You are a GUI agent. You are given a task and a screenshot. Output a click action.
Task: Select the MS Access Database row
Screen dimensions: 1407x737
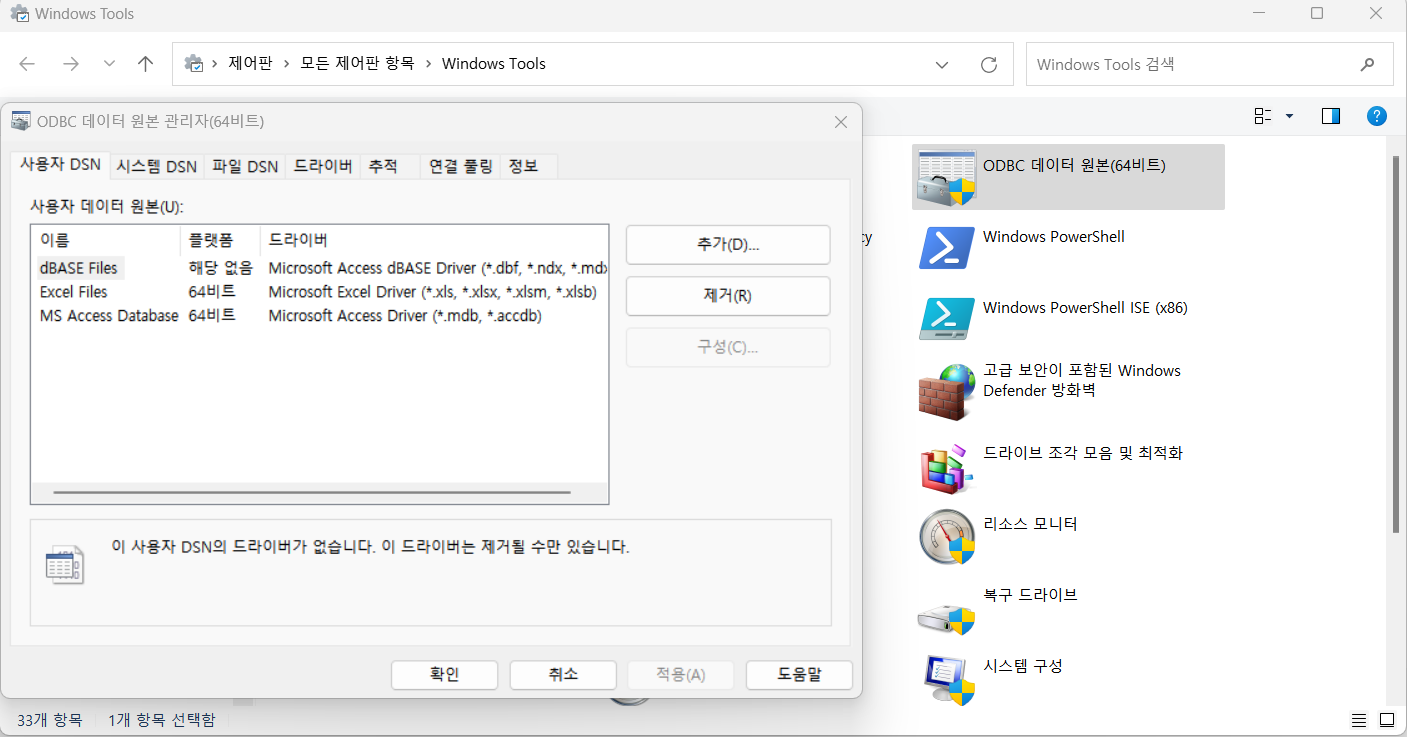point(320,316)
